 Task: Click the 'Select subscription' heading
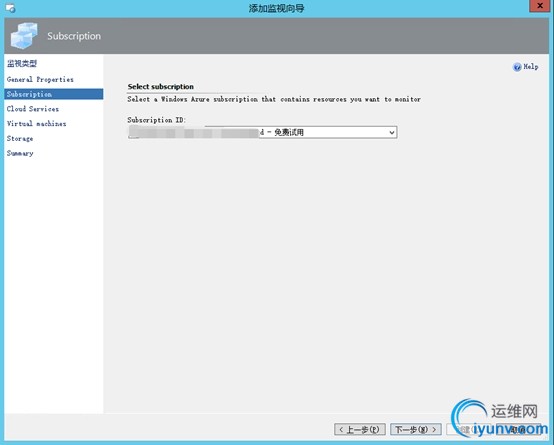pos(161,87)
